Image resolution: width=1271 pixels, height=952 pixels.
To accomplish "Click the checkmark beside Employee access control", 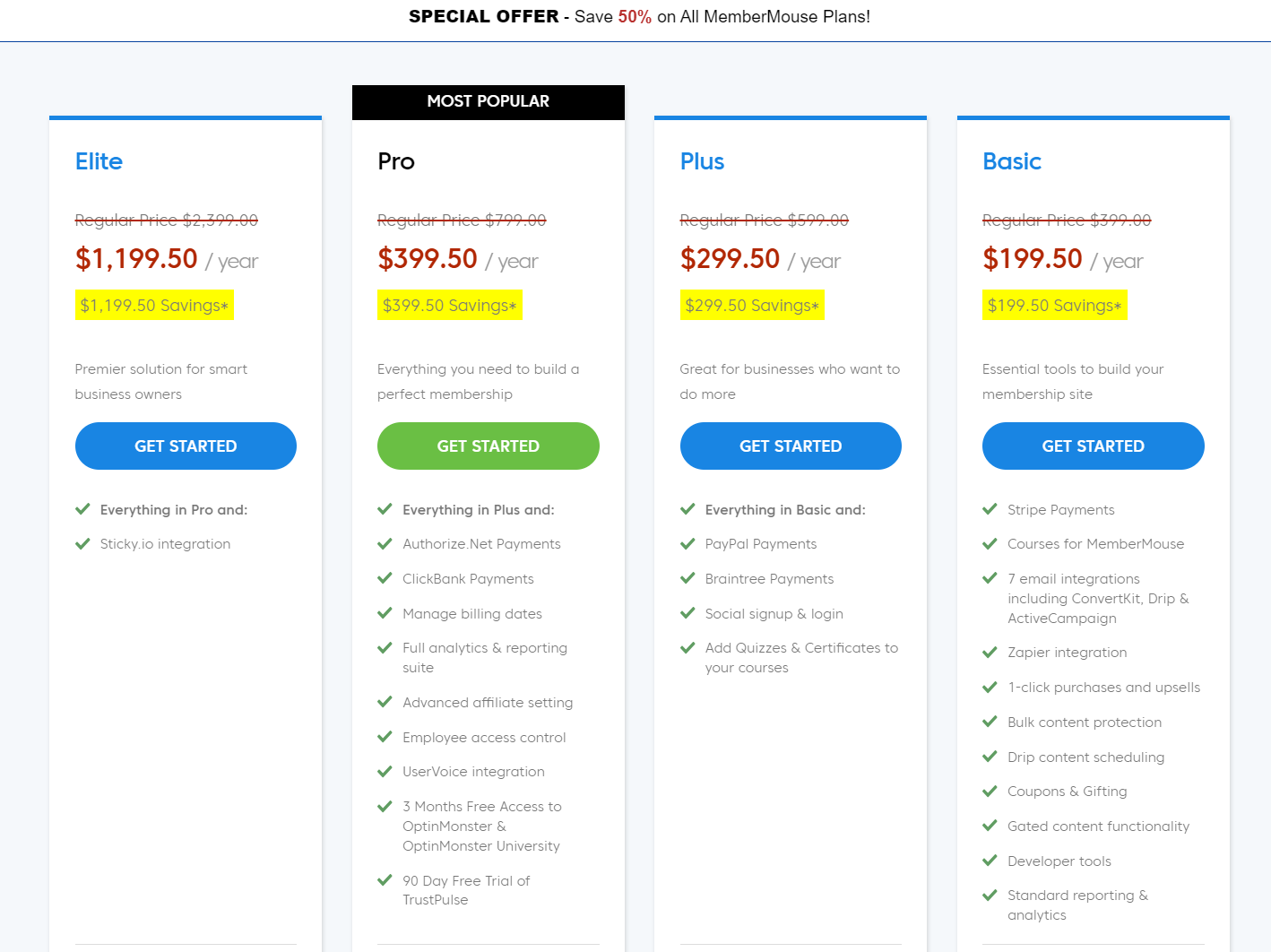I will click(385, 737).
